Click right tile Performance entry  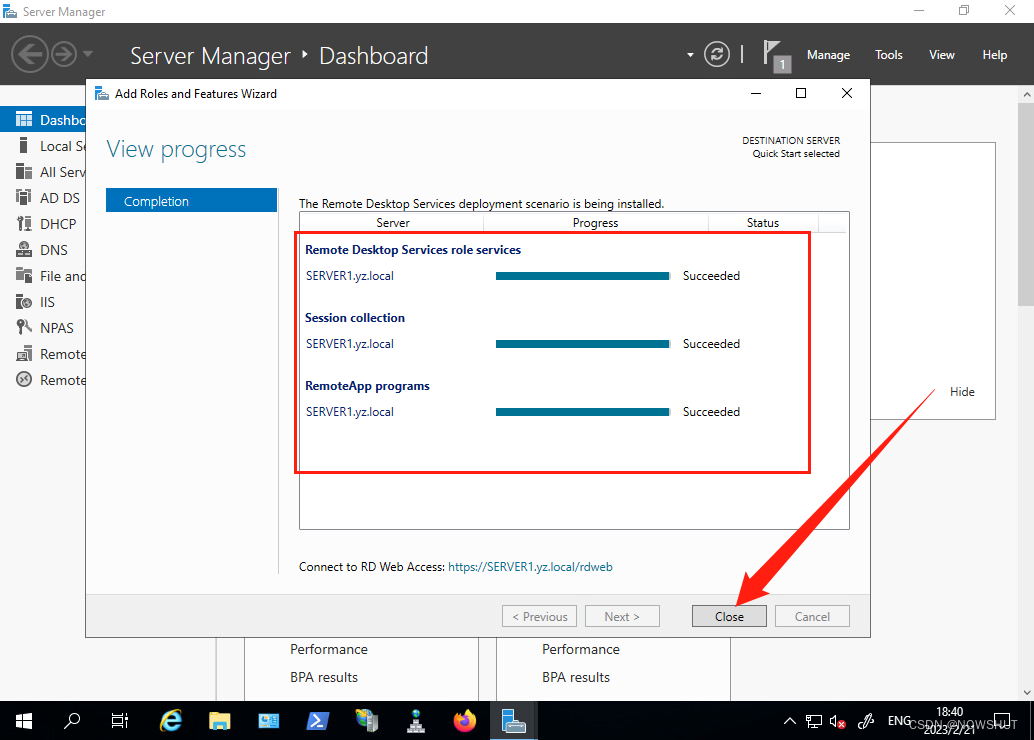coord(581,649)
